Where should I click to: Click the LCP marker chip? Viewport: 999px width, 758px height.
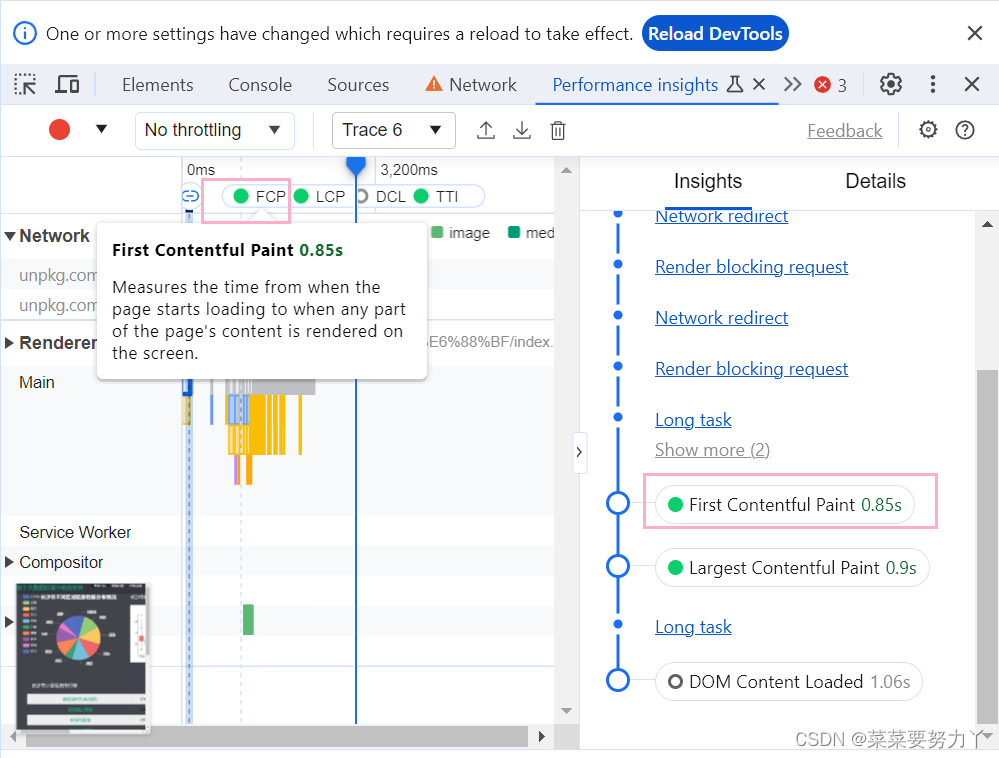pyautogui.click(x=320, y=196)
